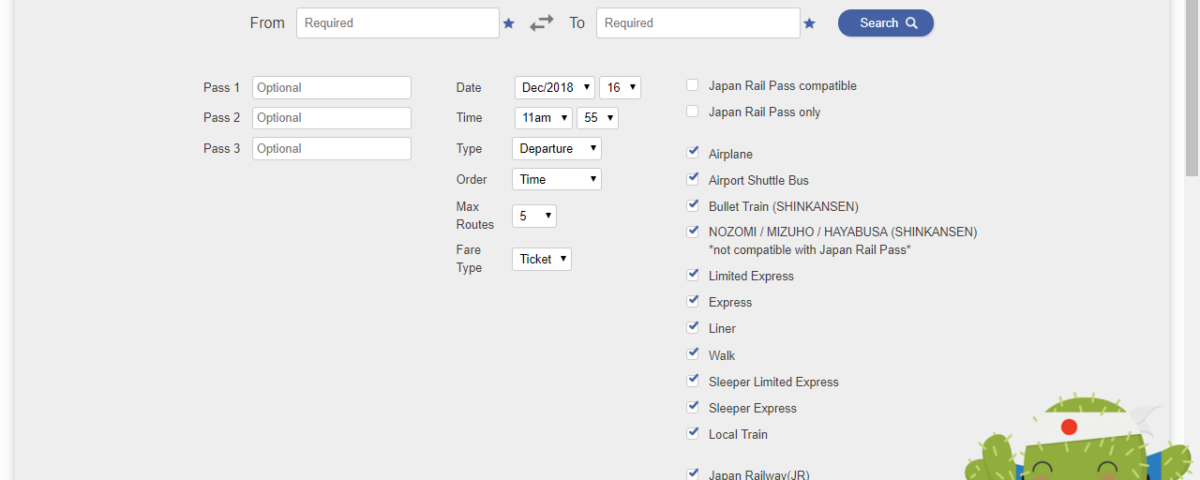Uncheck Bullet Train (SHINKANSEN)
Viewport: 1200px width, 480px height.
pyautogui.click(x=692, y=206)
